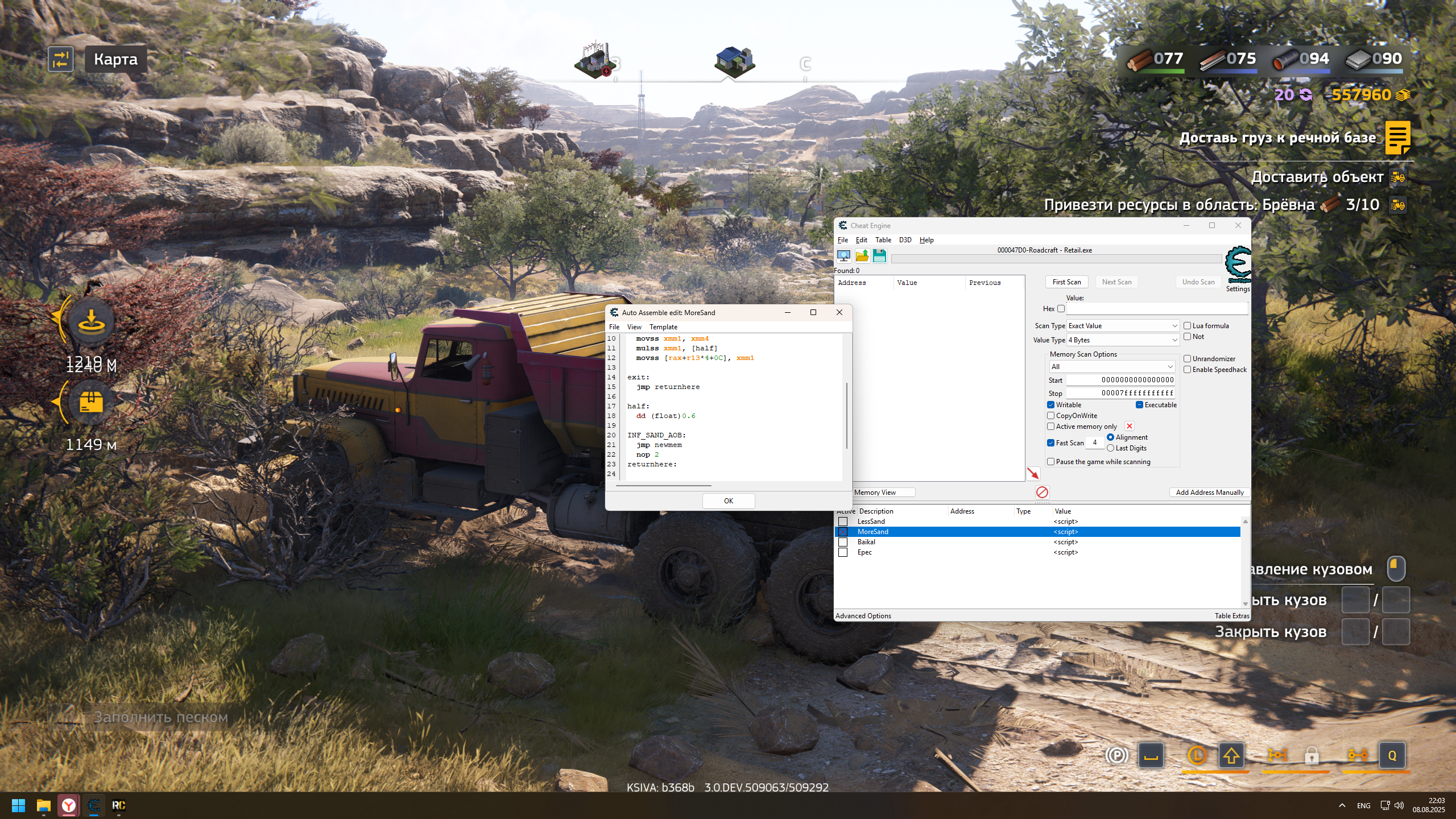Open the Template menu in Auto Assemble

(x=663, y=327)
